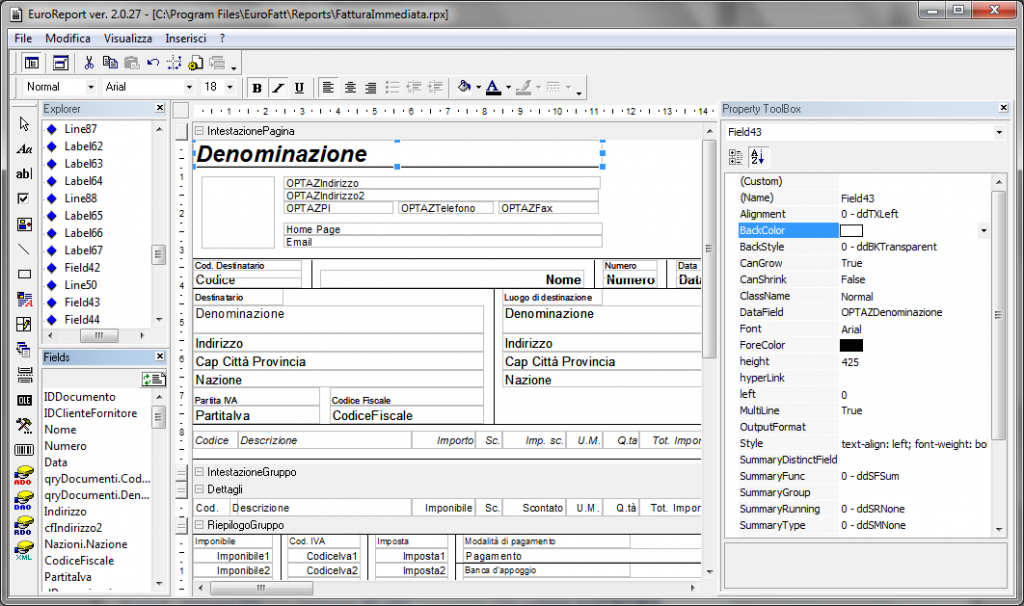The height and width of the screenshot is (606, 1024).
Task: Open the Inserisci menu
Action: click(186, 38)
